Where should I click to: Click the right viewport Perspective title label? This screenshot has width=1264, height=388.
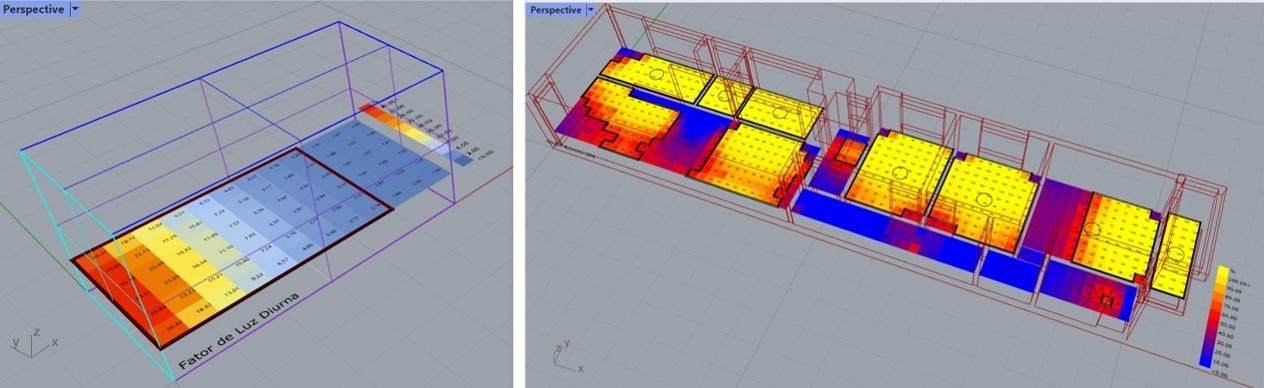tap(556, 9)
